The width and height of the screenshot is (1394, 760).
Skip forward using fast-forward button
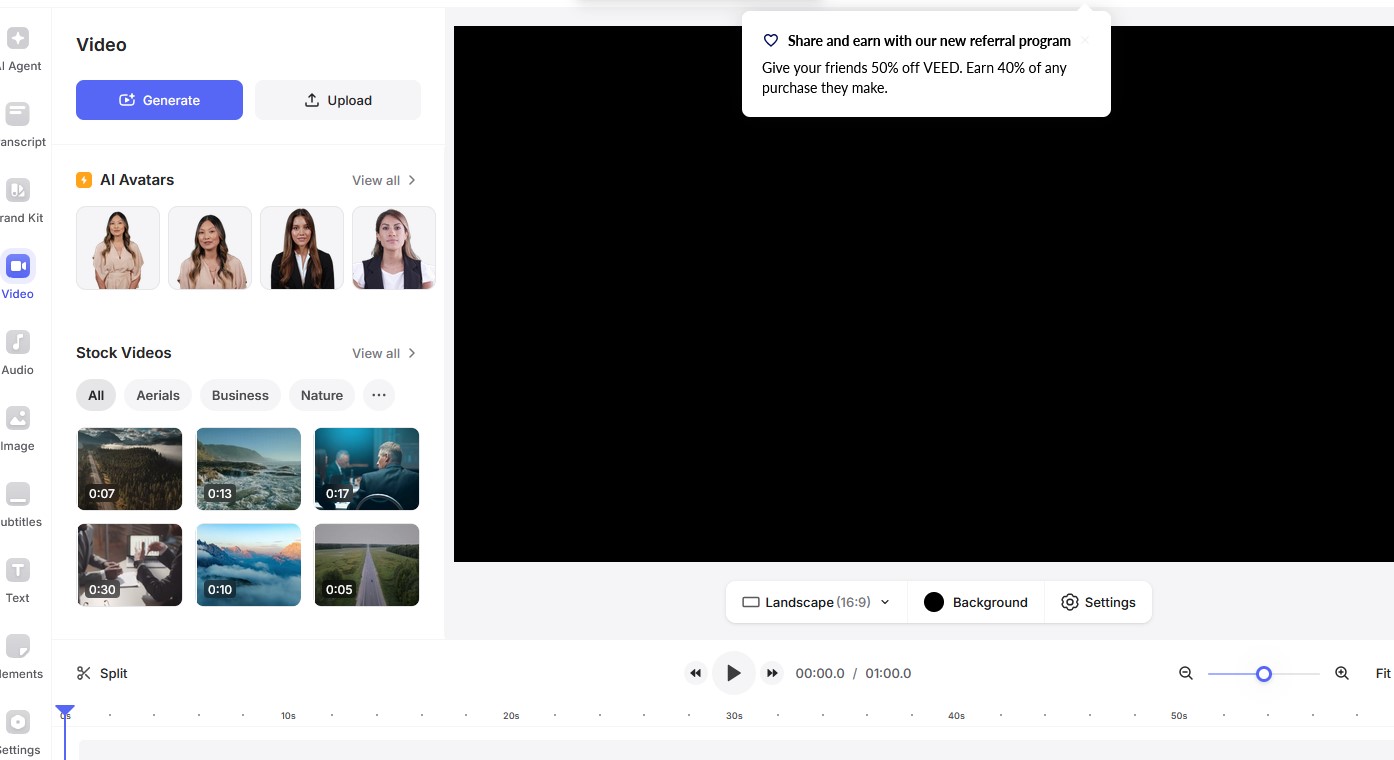[x=772, y=673]
